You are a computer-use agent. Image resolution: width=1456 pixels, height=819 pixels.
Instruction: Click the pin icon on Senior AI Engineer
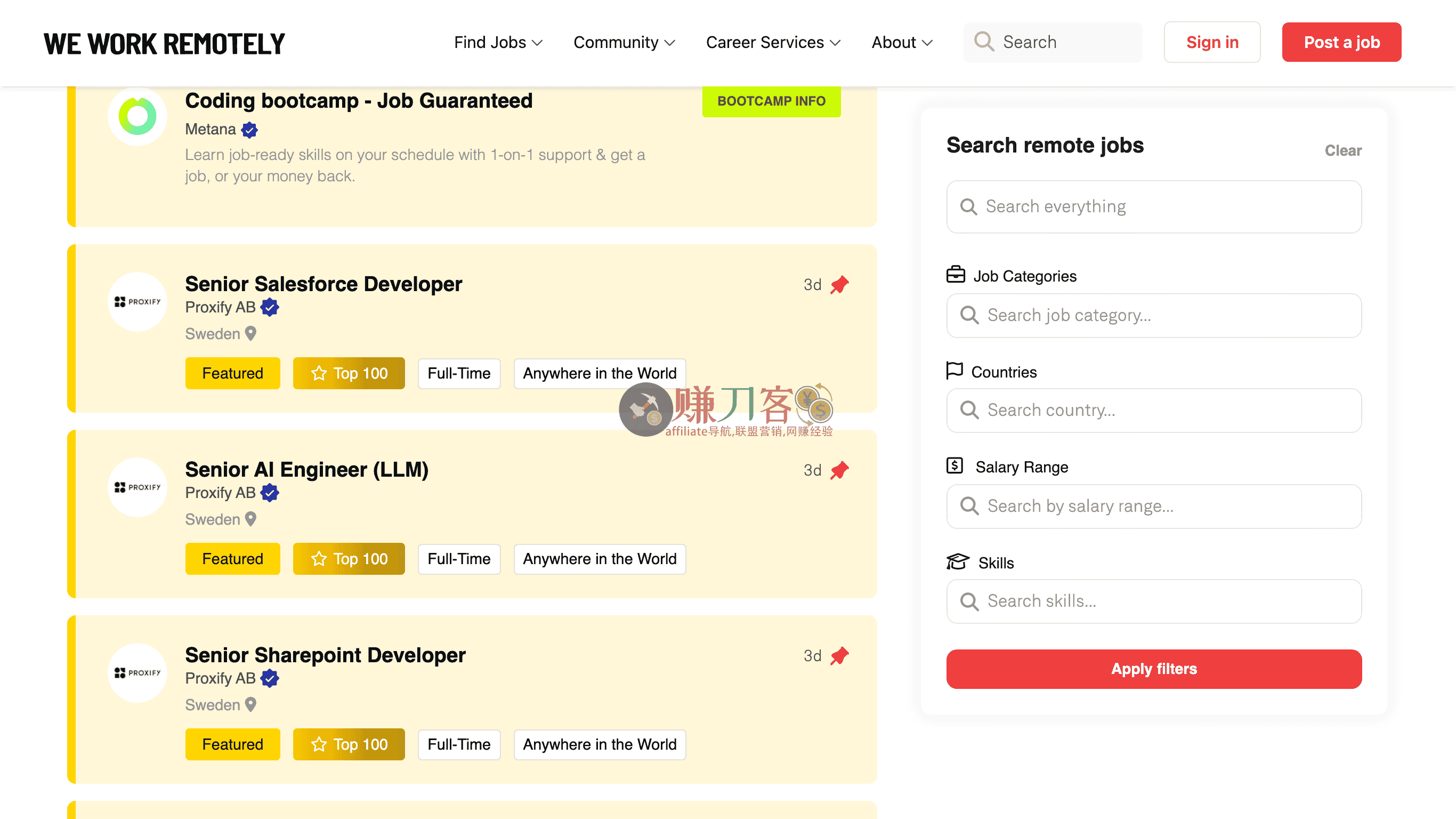pyautogui.click(x=839, y=470)
